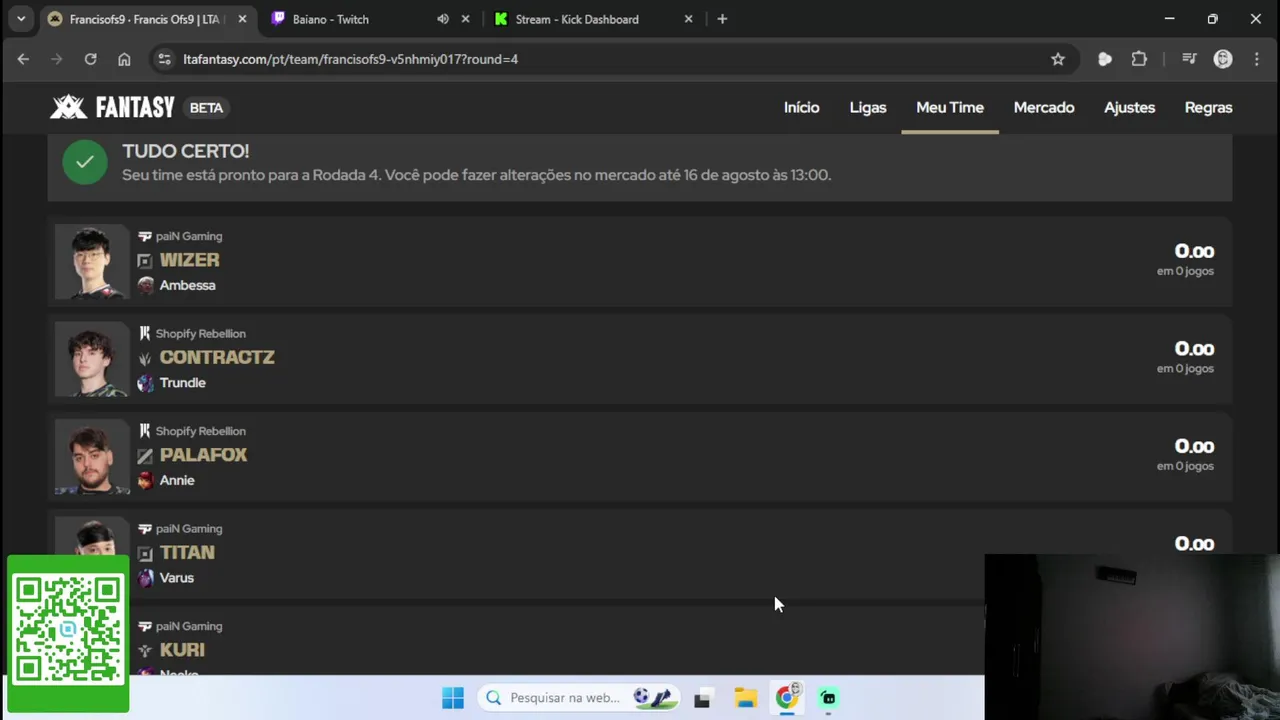View site information icon in address bar
The width and height of the screenshot is (1280, 720).
(x=165, y=59)
